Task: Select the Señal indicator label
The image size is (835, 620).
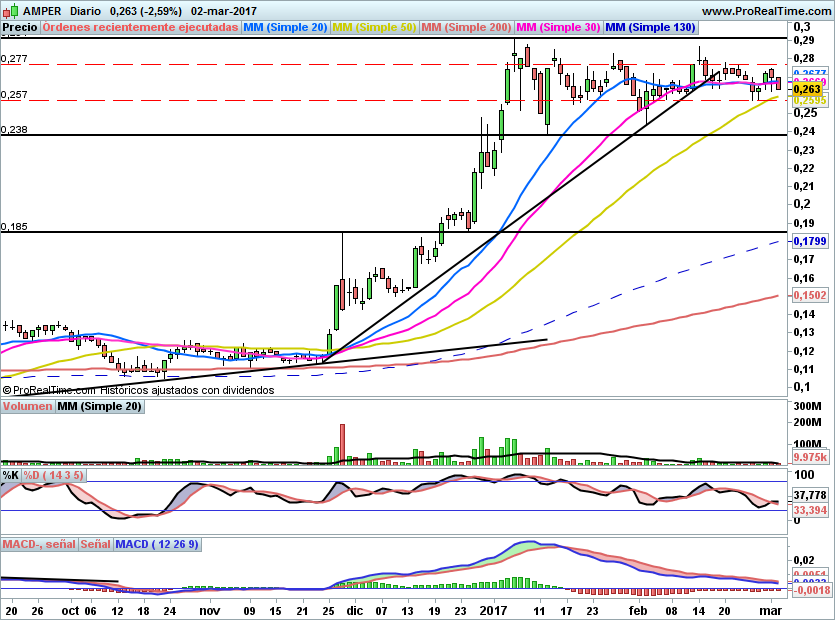Action: click(96, 544)
